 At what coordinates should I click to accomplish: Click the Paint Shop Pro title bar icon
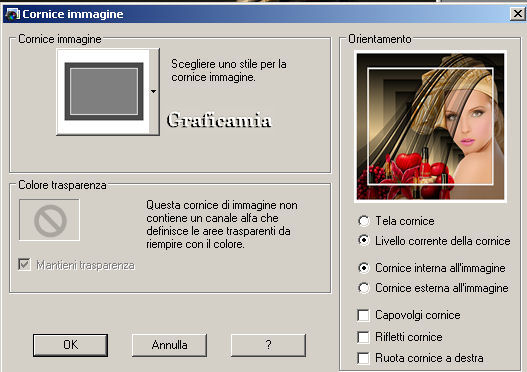pos(12,14)
